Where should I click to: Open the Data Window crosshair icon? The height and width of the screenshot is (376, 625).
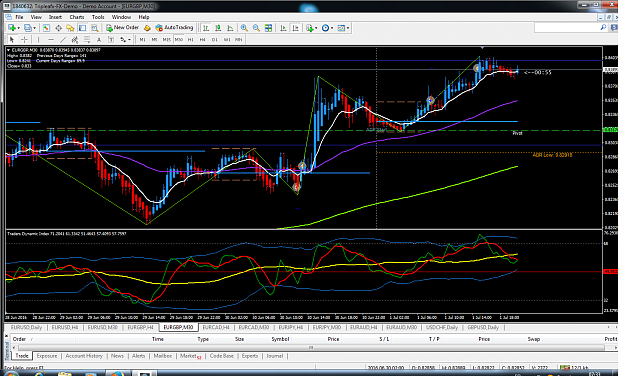59,28
